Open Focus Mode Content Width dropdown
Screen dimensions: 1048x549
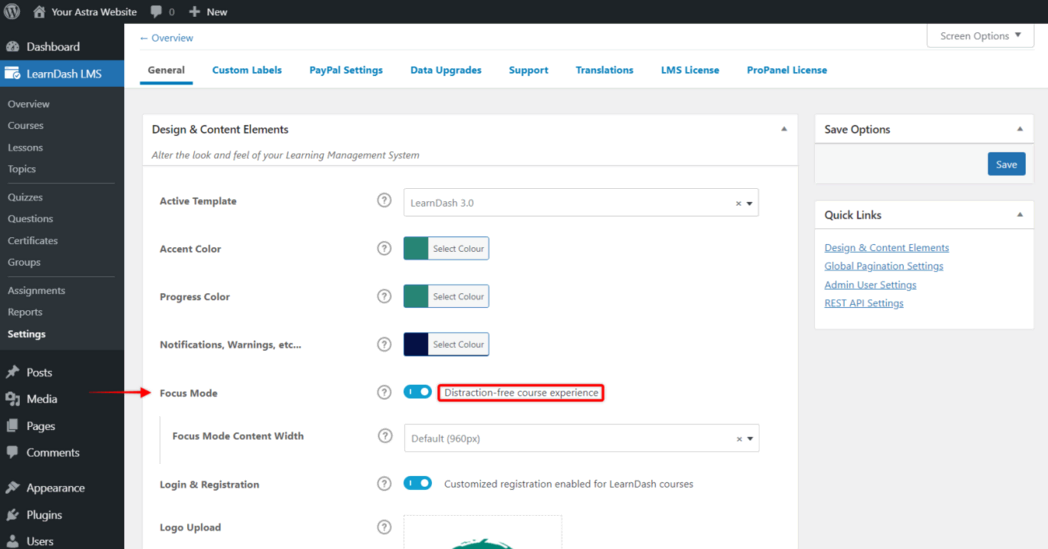coord(580,439)
